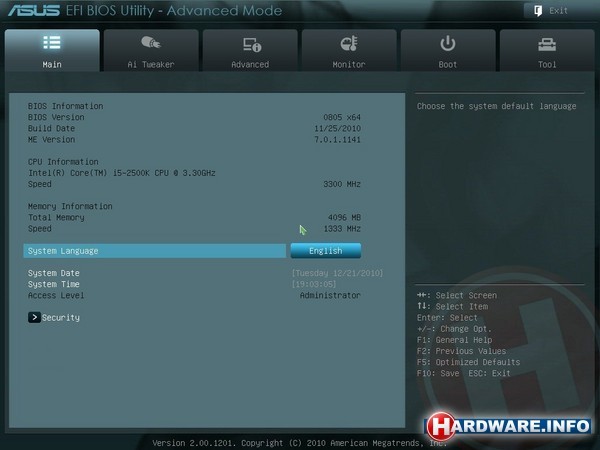Click the Exit button label
Screen dimensions: 600x450
(x=558, y=11)
